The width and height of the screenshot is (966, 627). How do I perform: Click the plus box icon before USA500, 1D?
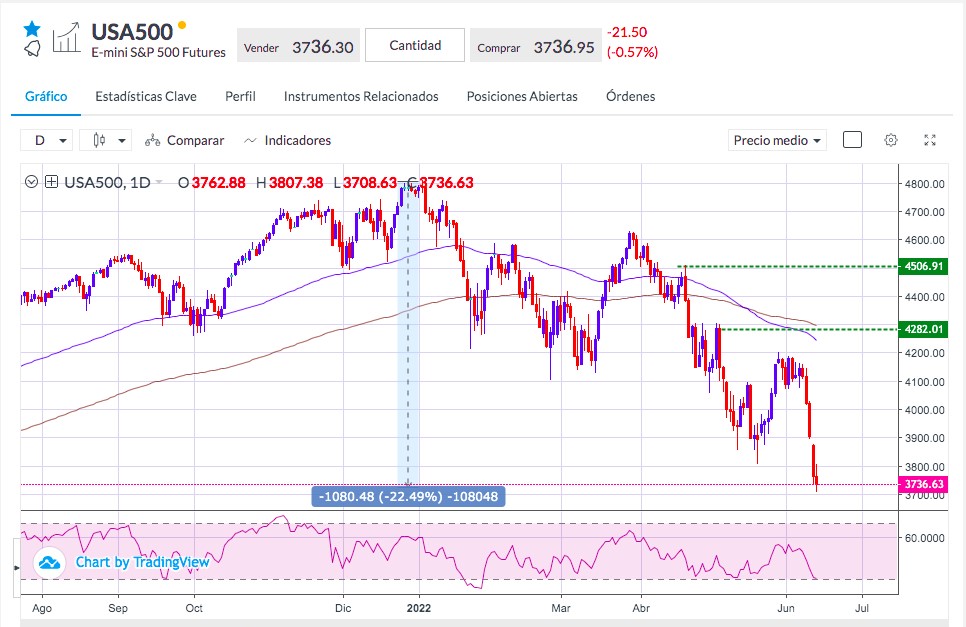pos(52,182)
